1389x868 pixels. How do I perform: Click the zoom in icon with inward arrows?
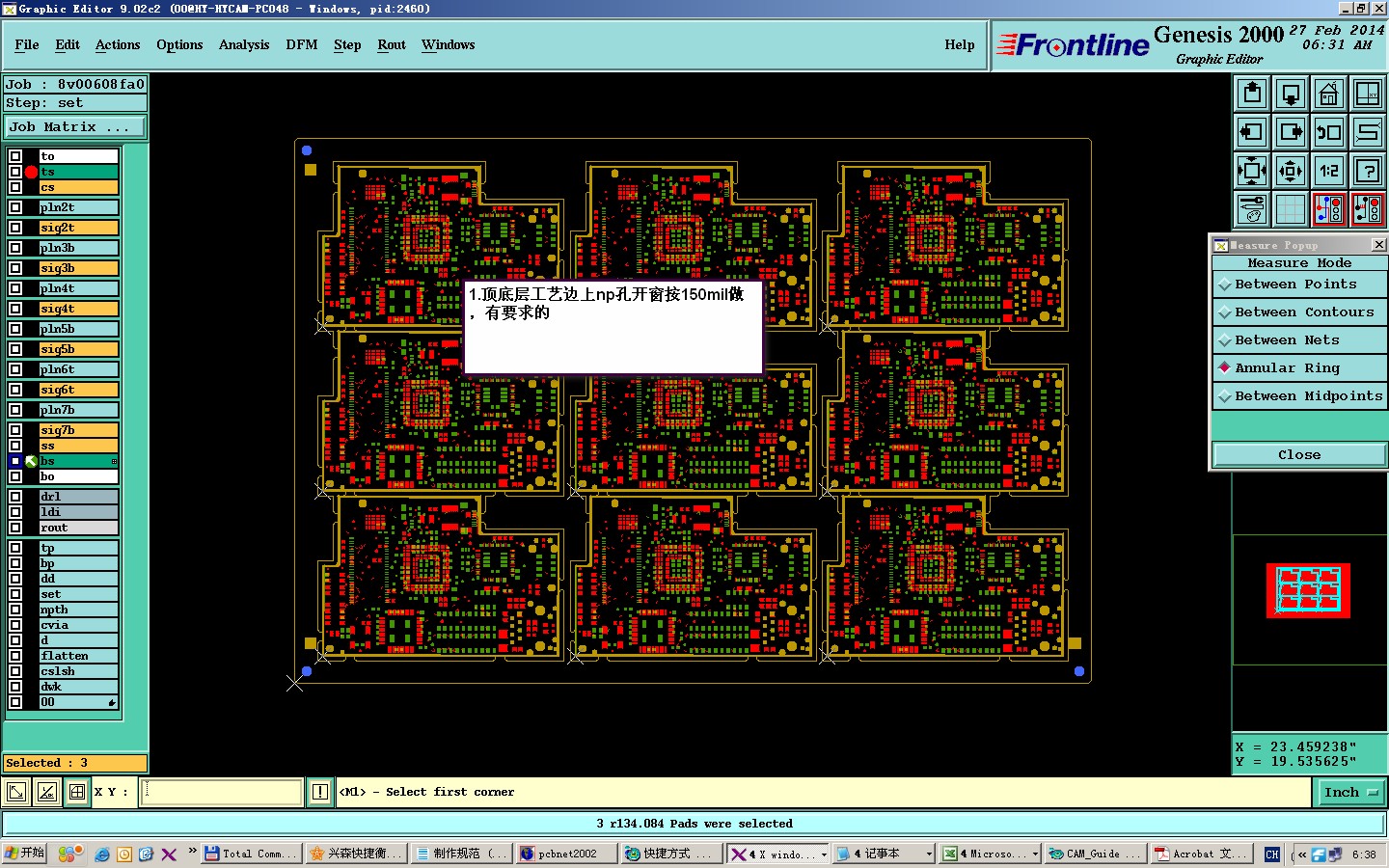click(x=1252, y=171)
